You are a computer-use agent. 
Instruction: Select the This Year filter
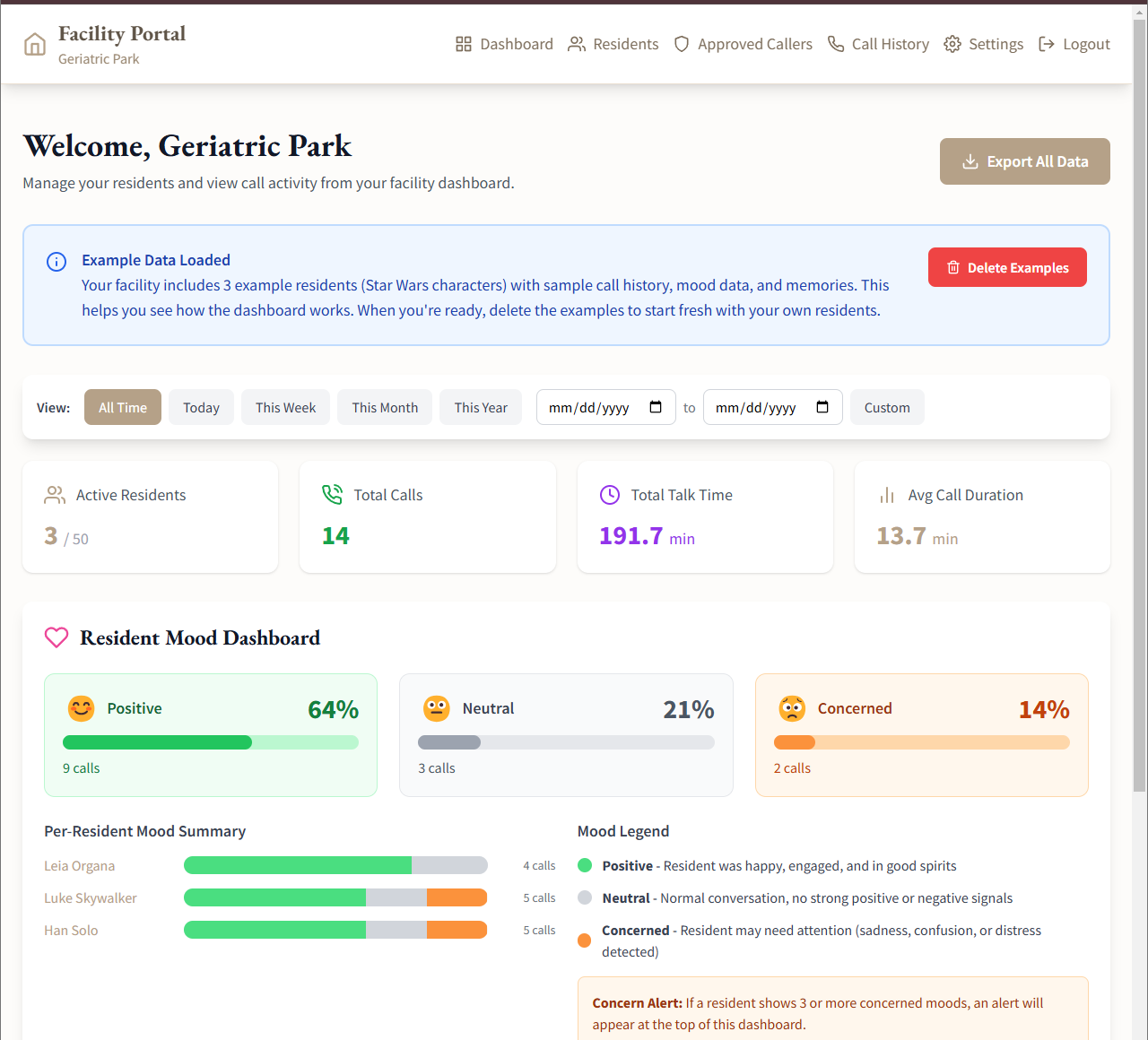(481, 407)
